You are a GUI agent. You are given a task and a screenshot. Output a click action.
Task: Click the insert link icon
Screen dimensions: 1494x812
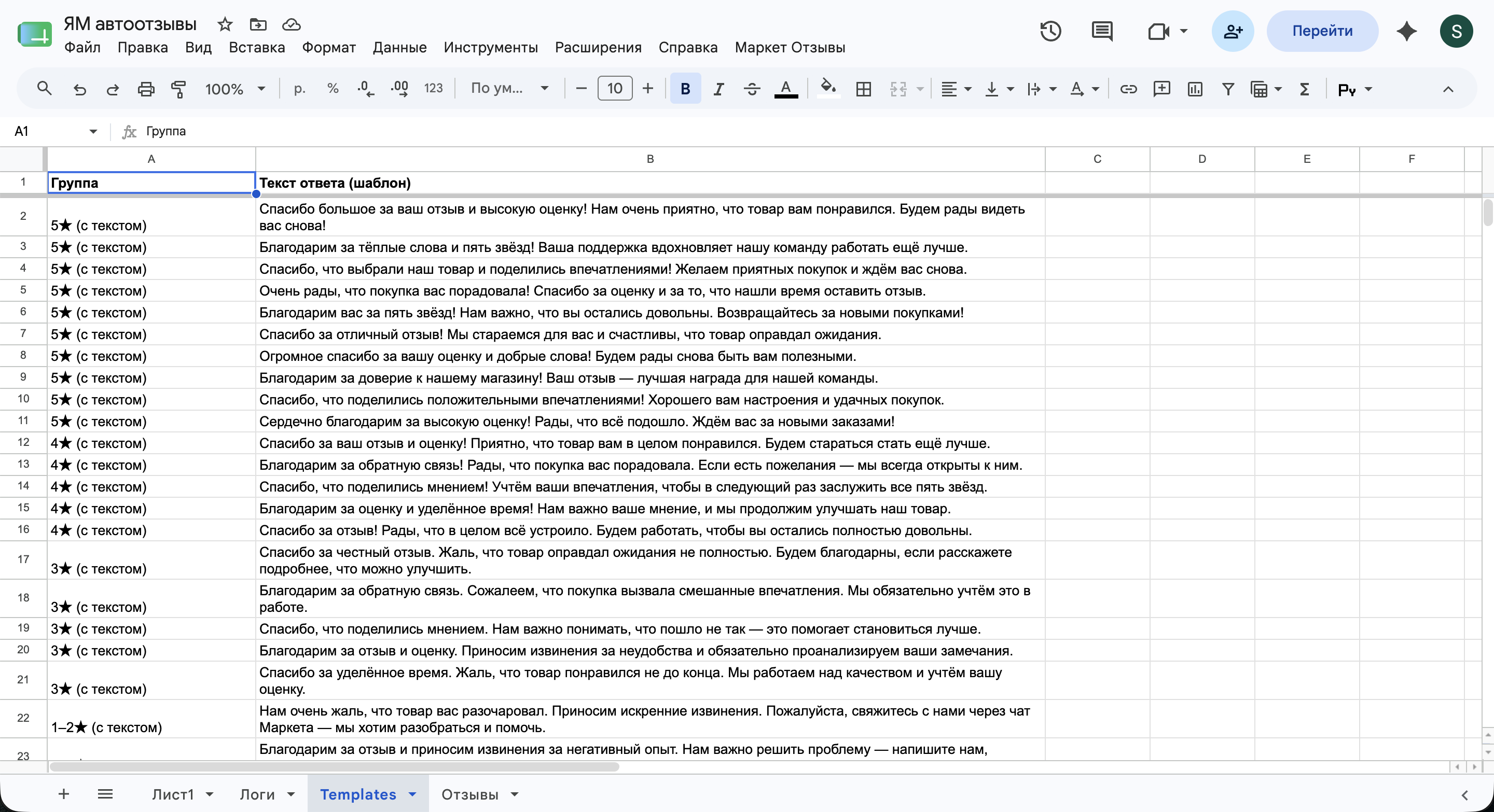1128,89
